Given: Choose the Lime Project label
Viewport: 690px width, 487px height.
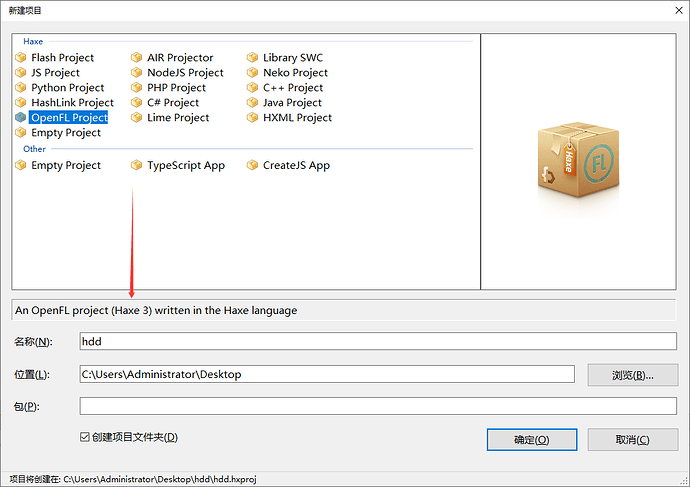Looking at the screenshot, I should click(x=178, y=117).
